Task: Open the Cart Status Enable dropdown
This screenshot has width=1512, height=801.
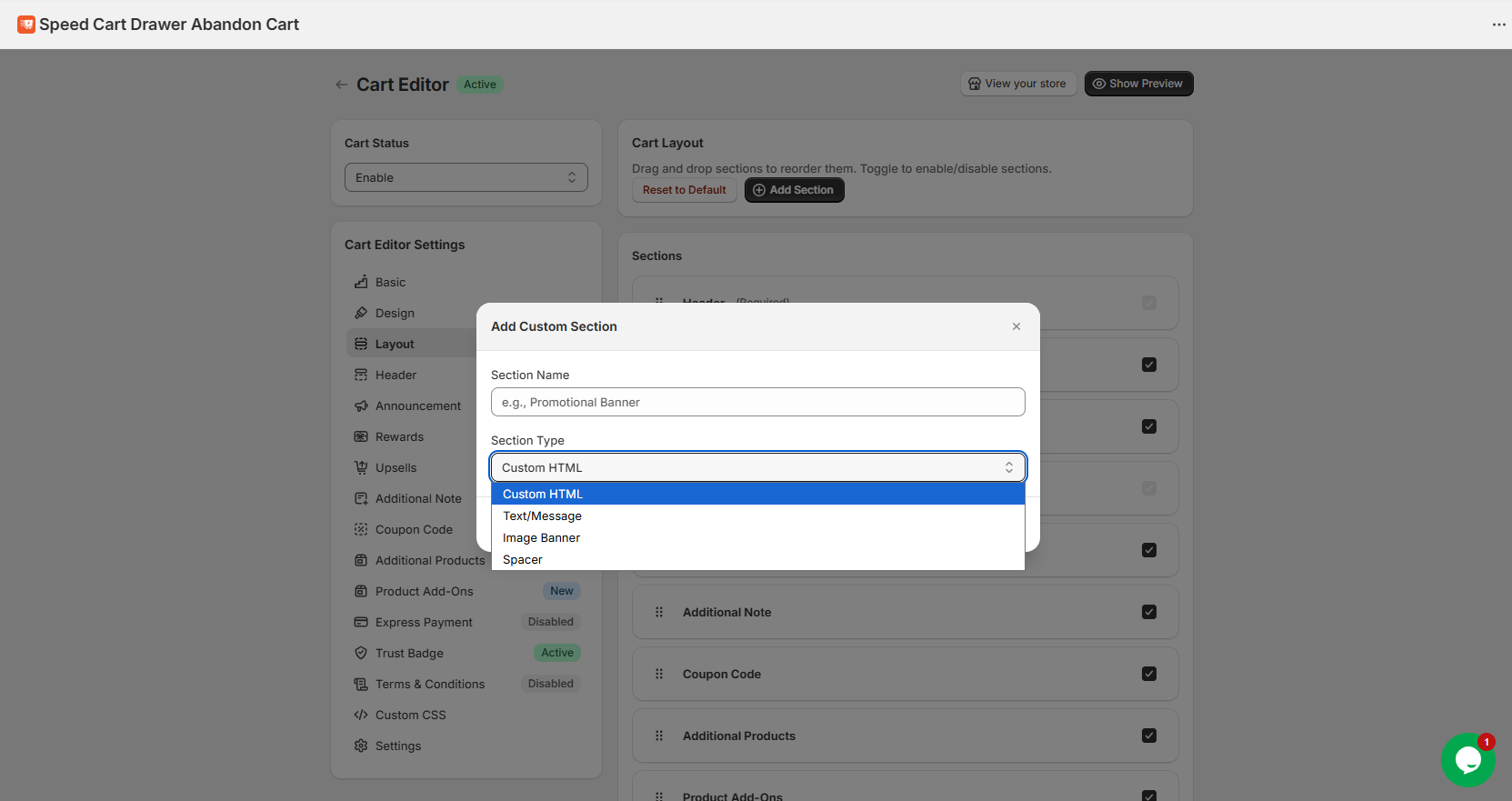Action: (466, 177)
